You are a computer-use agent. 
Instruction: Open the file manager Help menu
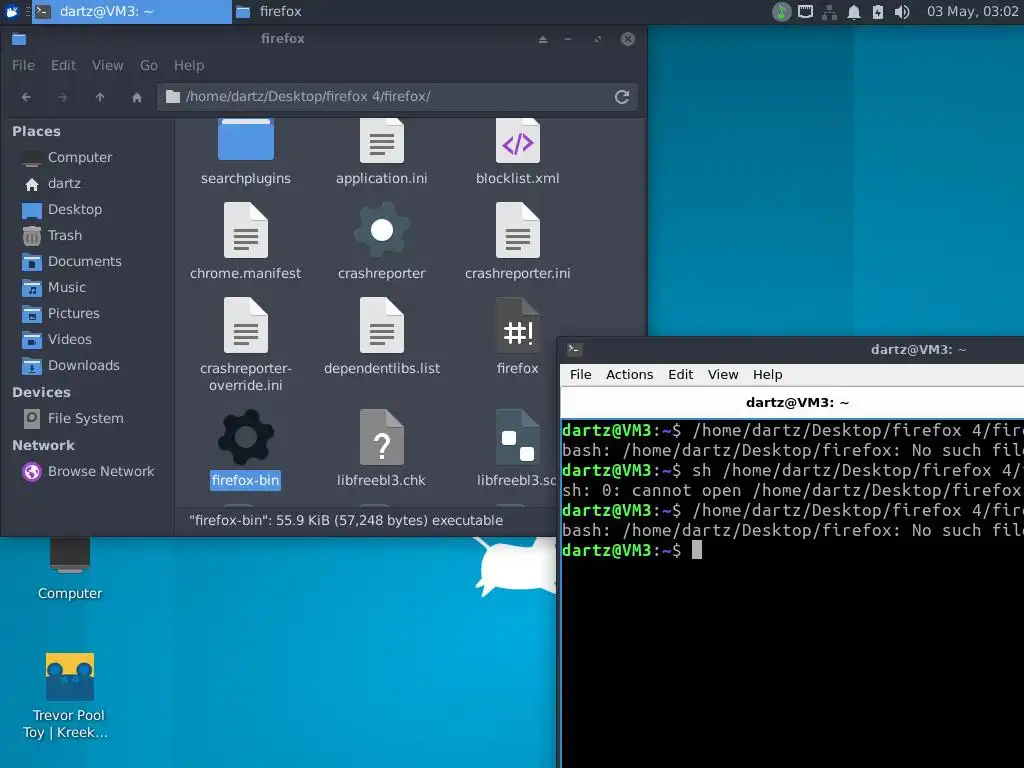coord(189,65)
